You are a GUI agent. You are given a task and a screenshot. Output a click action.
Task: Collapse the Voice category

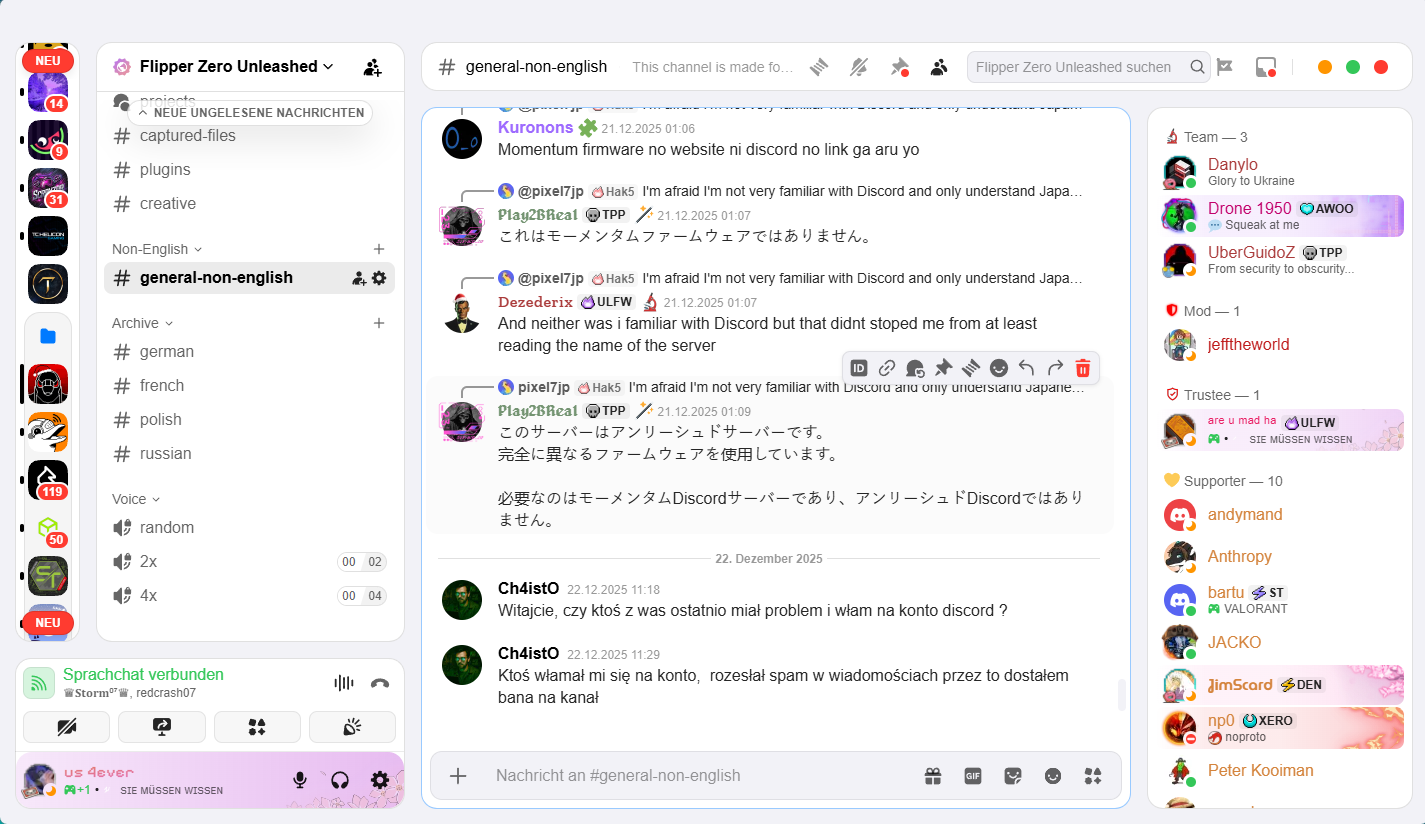click(136, 499)
